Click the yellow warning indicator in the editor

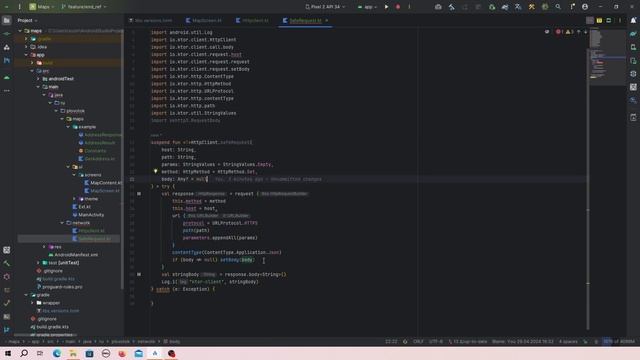pyautogui.click(x=569, y=32)
